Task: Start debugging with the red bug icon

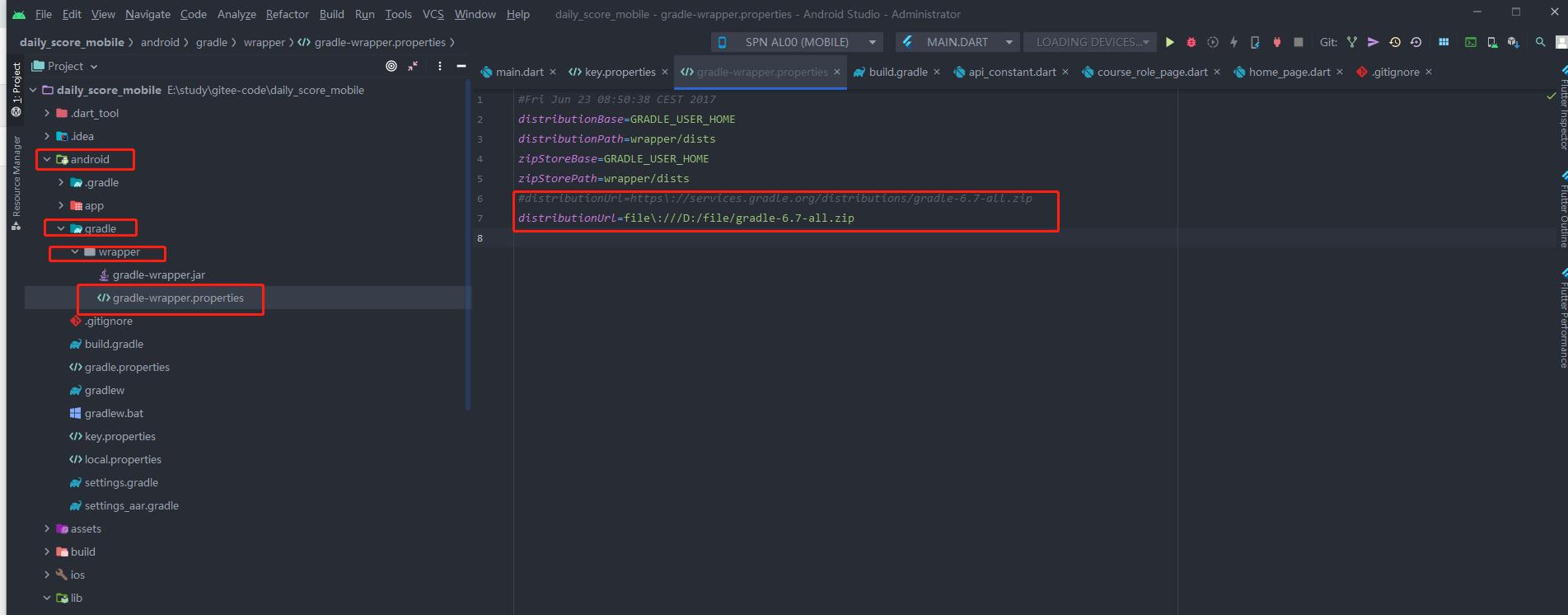Action: 1191,42
